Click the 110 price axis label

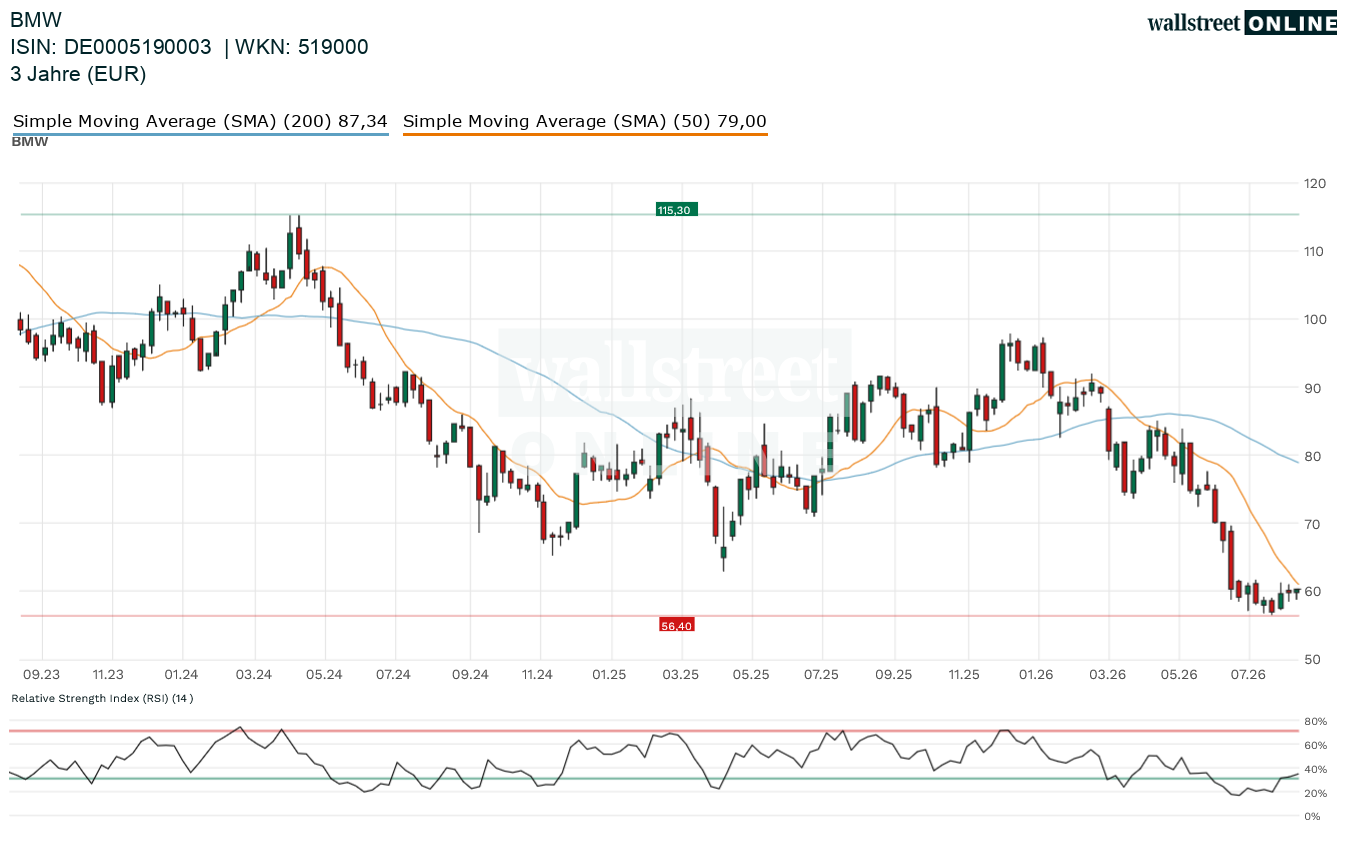tap(1314, 251)
